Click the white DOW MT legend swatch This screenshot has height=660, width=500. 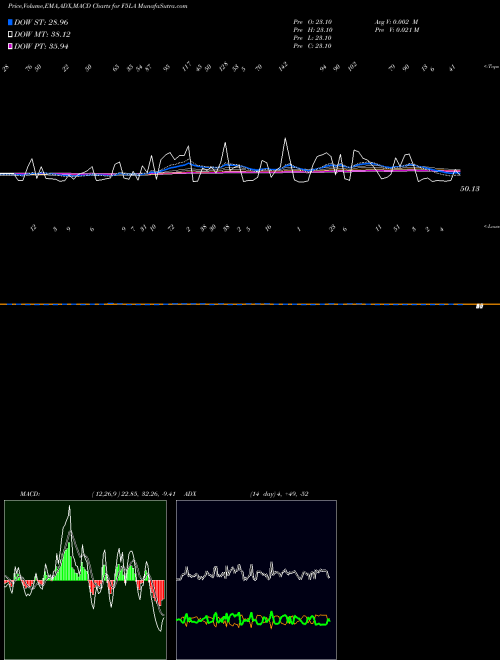(10, 35)
